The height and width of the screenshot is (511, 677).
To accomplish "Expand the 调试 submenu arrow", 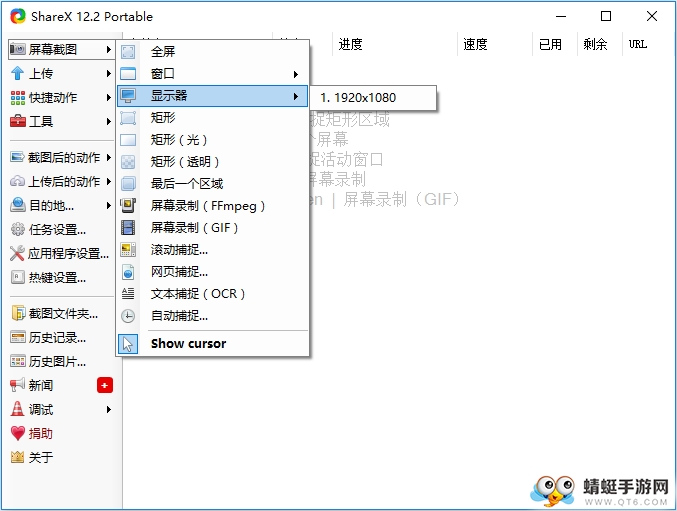I will tap(109, 409).
